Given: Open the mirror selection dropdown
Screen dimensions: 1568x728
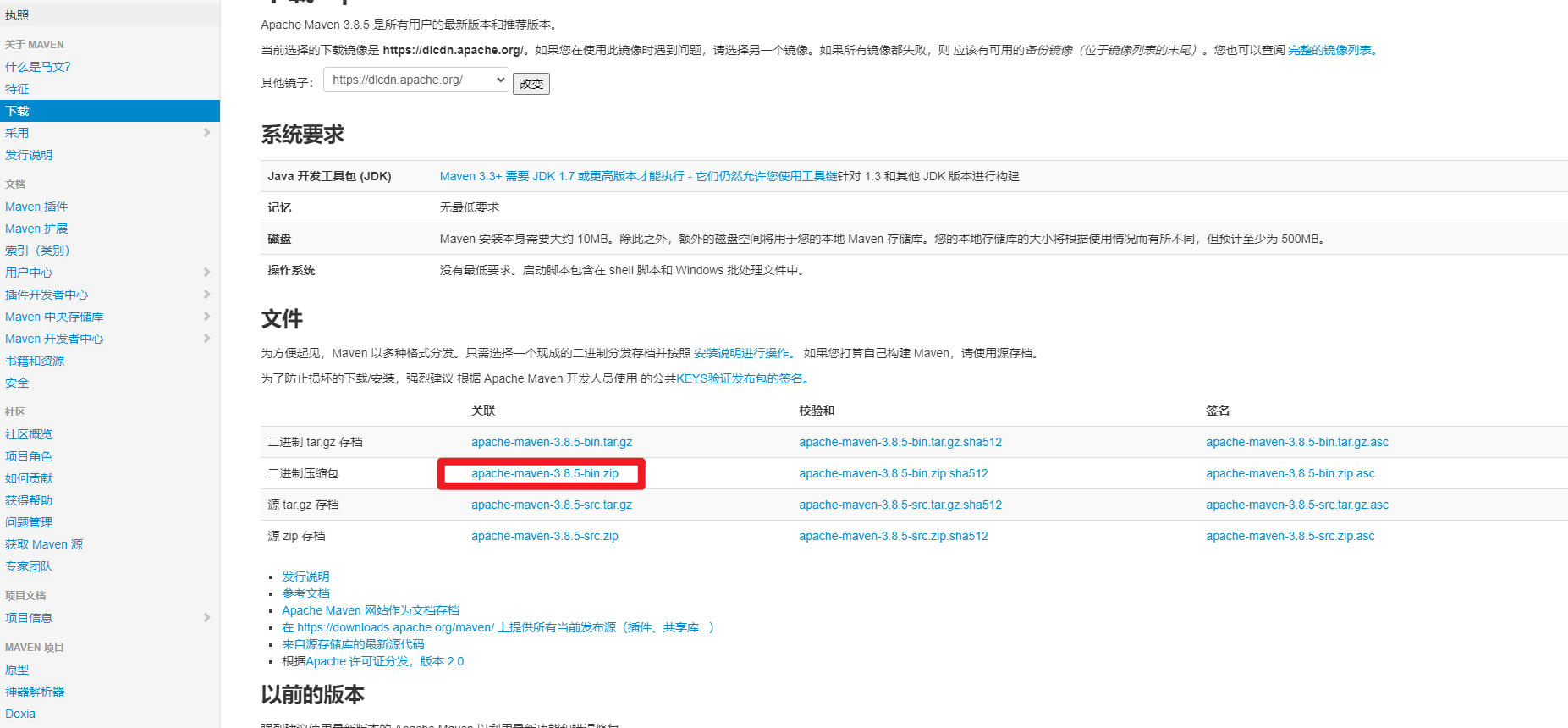Looking at the screenshot, I should point(416,80).
